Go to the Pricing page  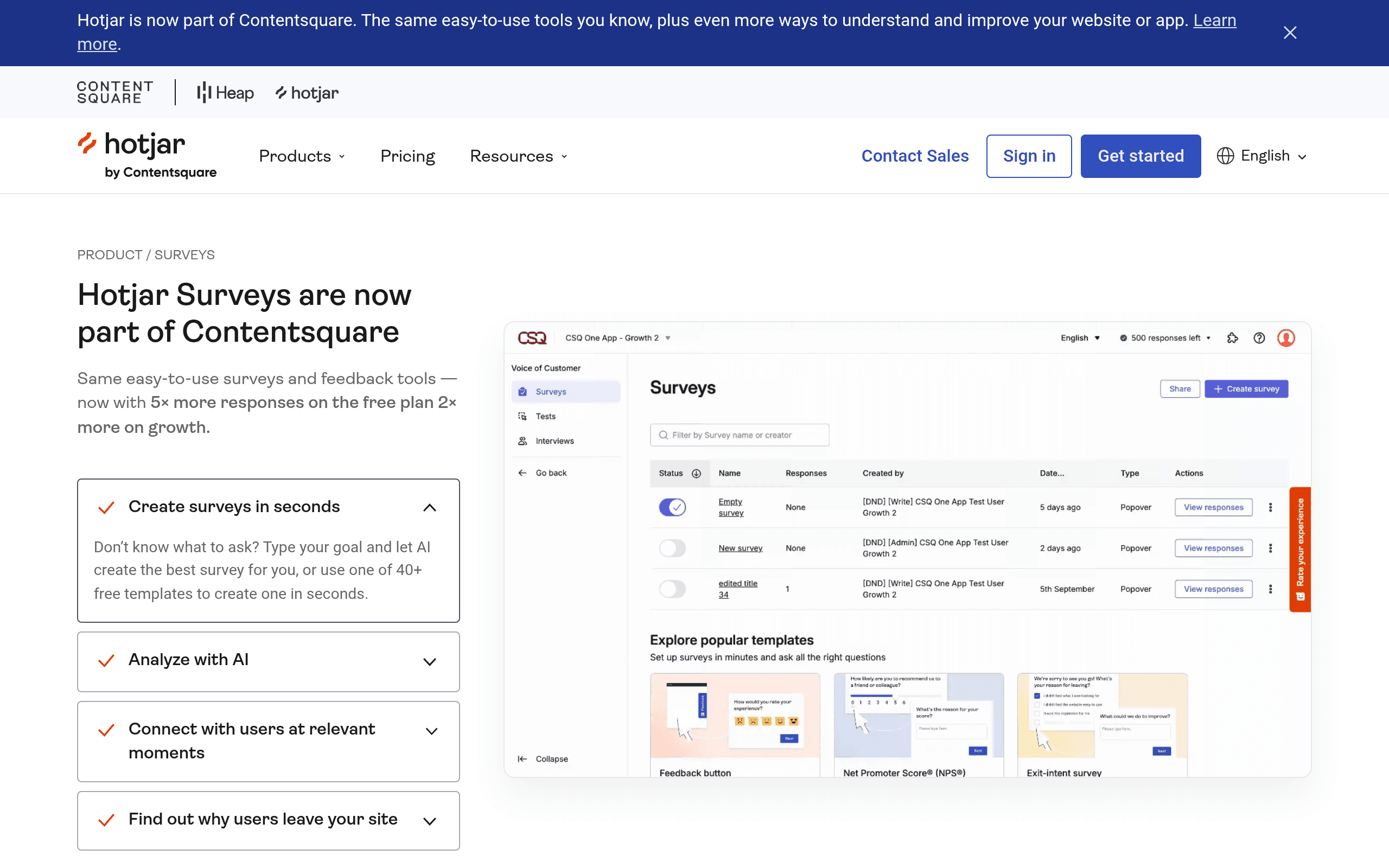[x=407, y=156]
